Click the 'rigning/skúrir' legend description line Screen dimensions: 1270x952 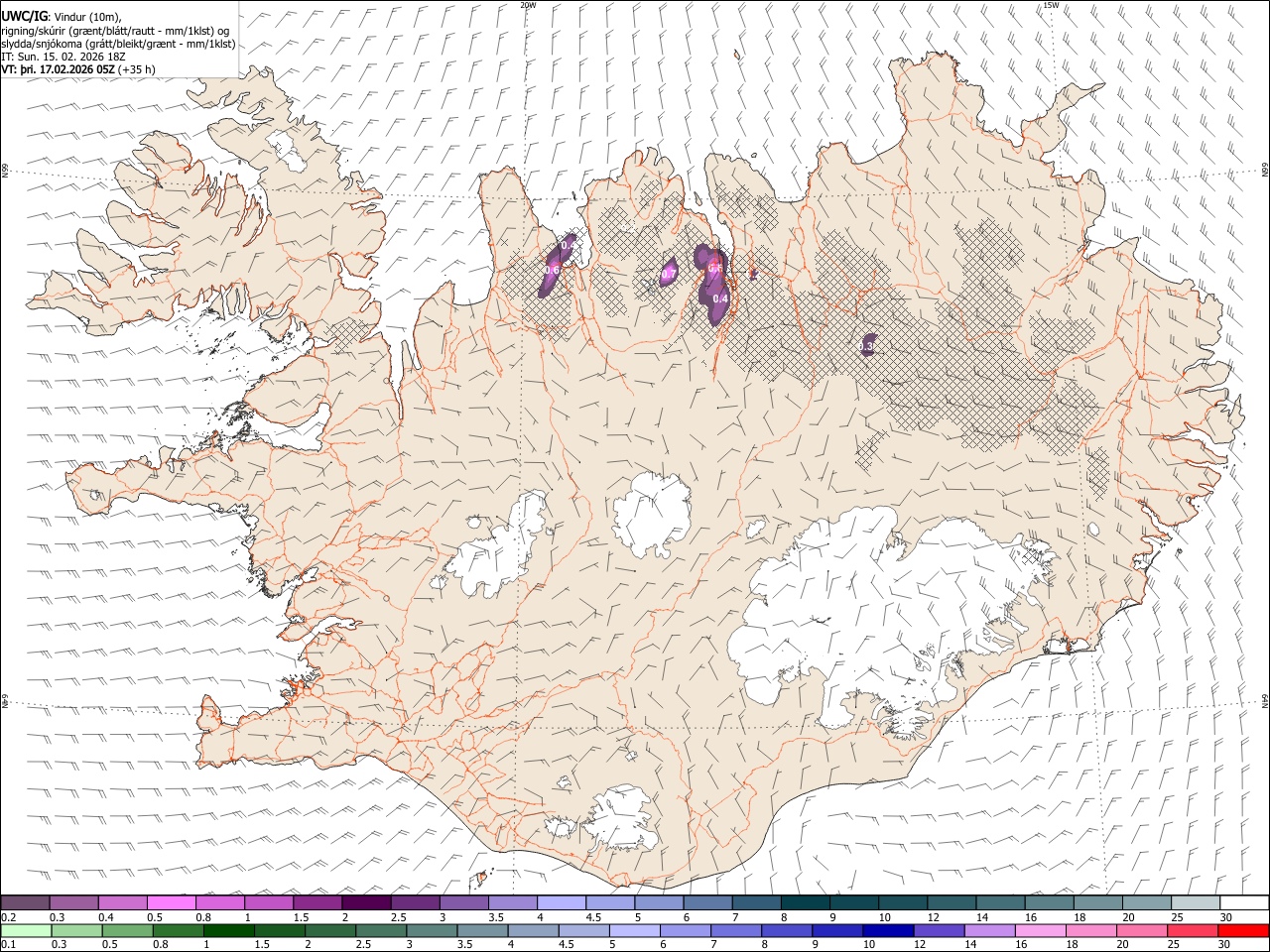tap(115, 30)
